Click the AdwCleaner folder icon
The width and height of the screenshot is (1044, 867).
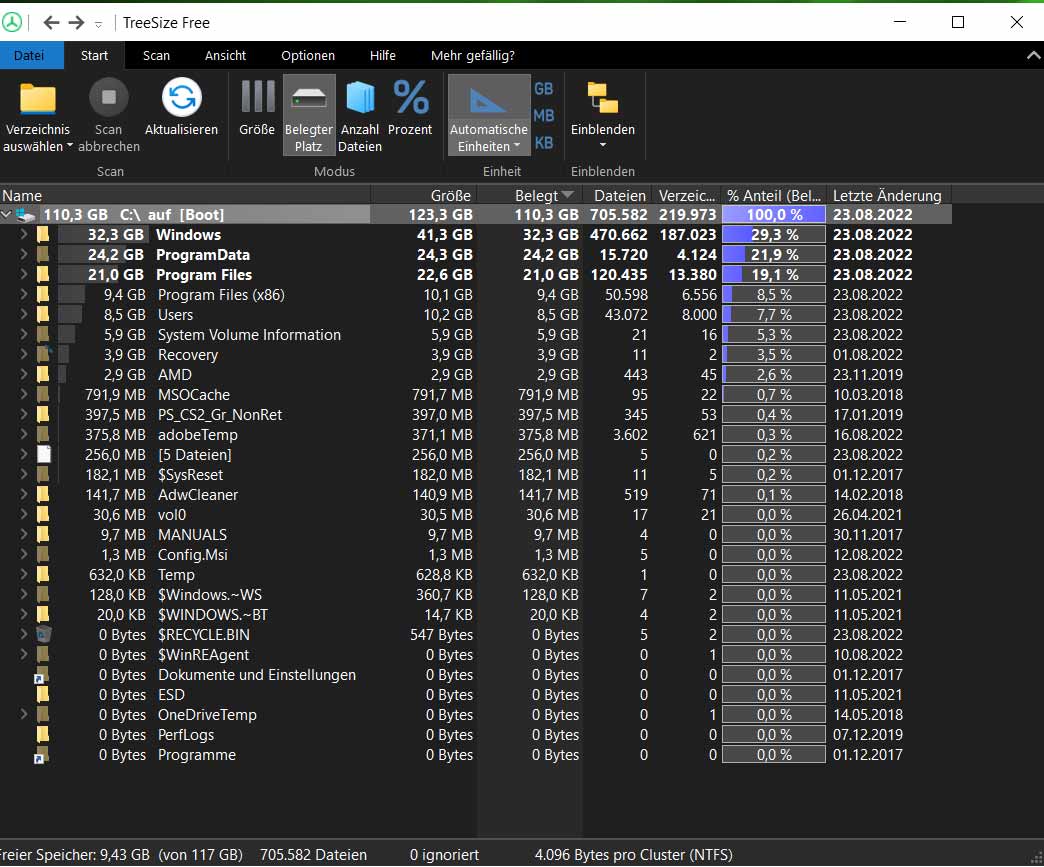click(43, 494)
